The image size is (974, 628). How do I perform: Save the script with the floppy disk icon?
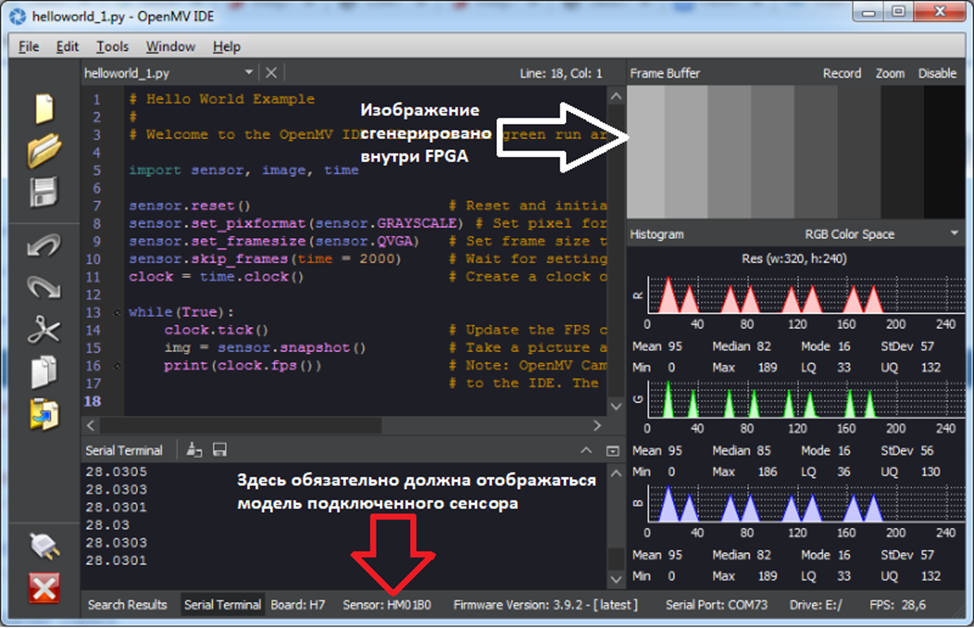(43, 192)
